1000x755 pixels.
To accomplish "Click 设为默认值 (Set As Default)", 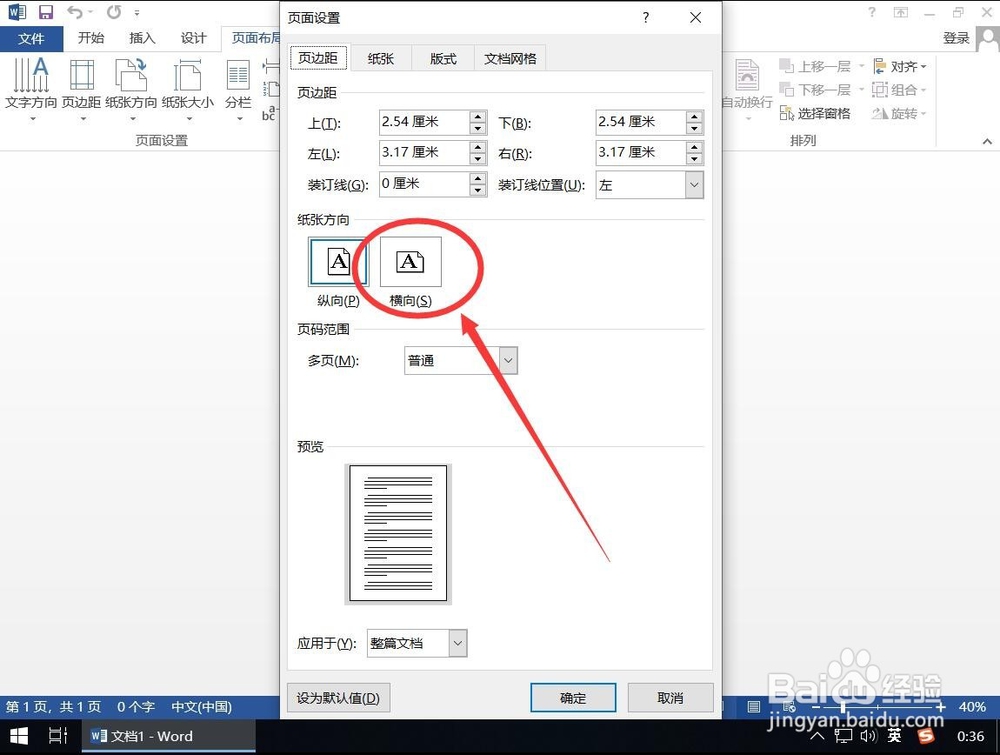I will coord(338,697).
